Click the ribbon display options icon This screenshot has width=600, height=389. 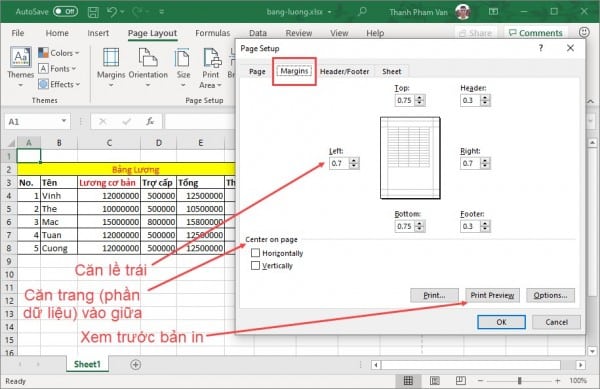[x=494, y=12]
